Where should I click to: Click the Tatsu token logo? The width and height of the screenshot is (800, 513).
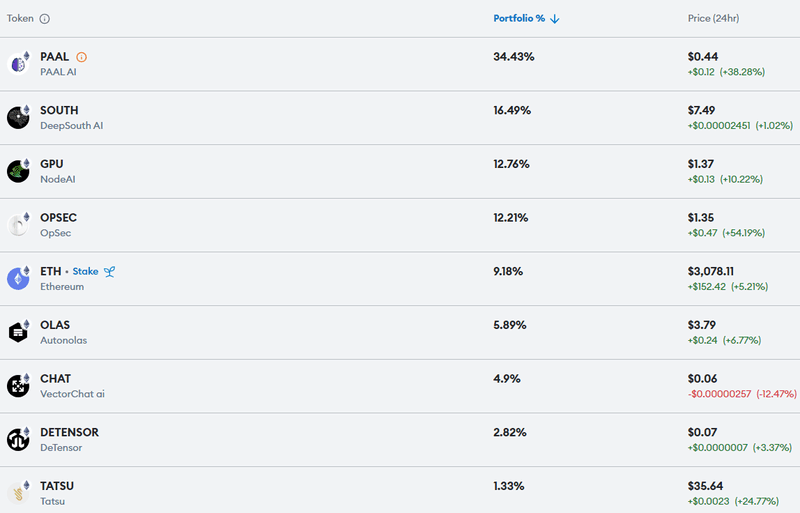click(18, 493)
